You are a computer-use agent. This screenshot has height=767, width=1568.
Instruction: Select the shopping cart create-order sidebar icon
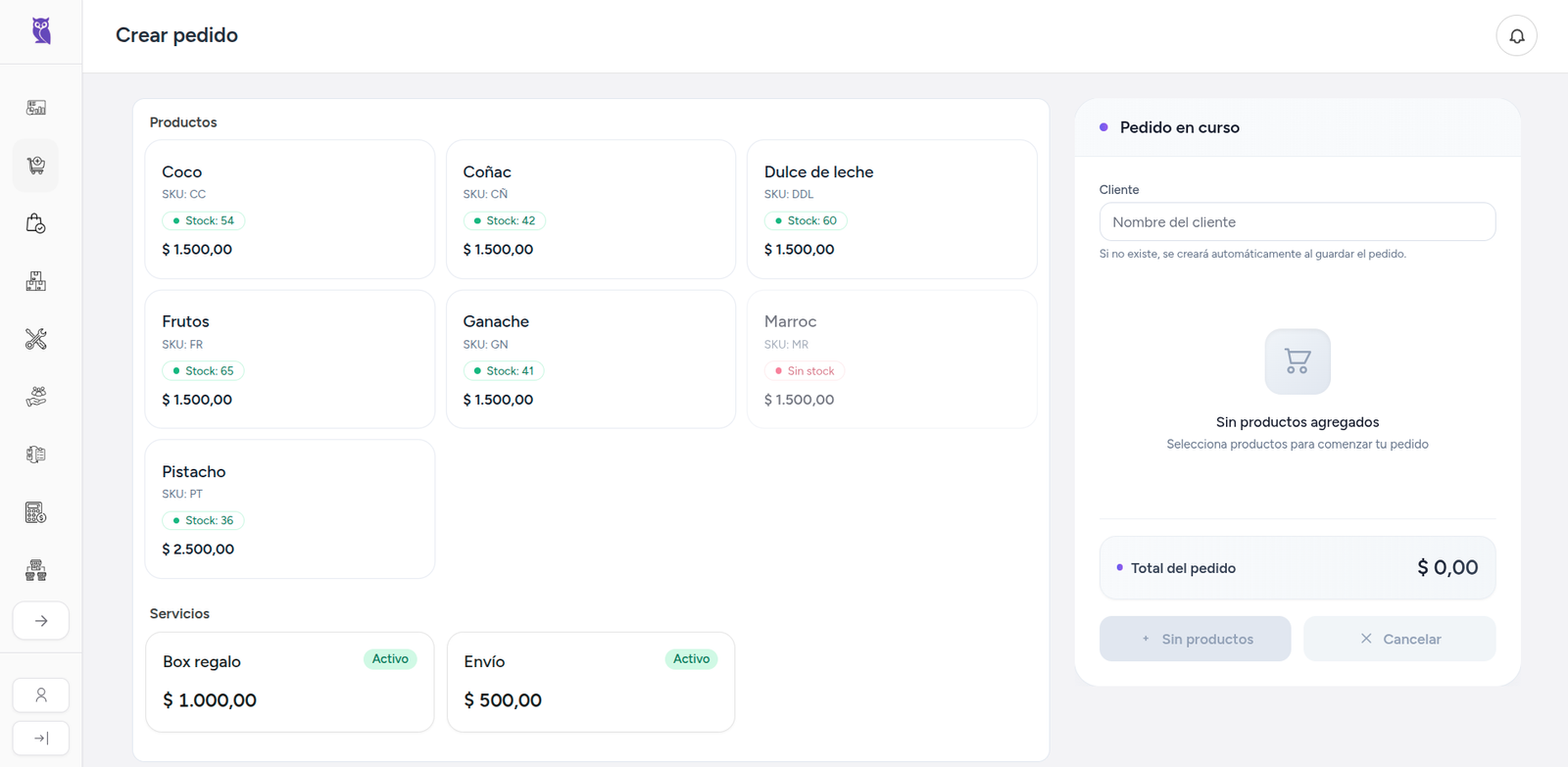[36, 166]
